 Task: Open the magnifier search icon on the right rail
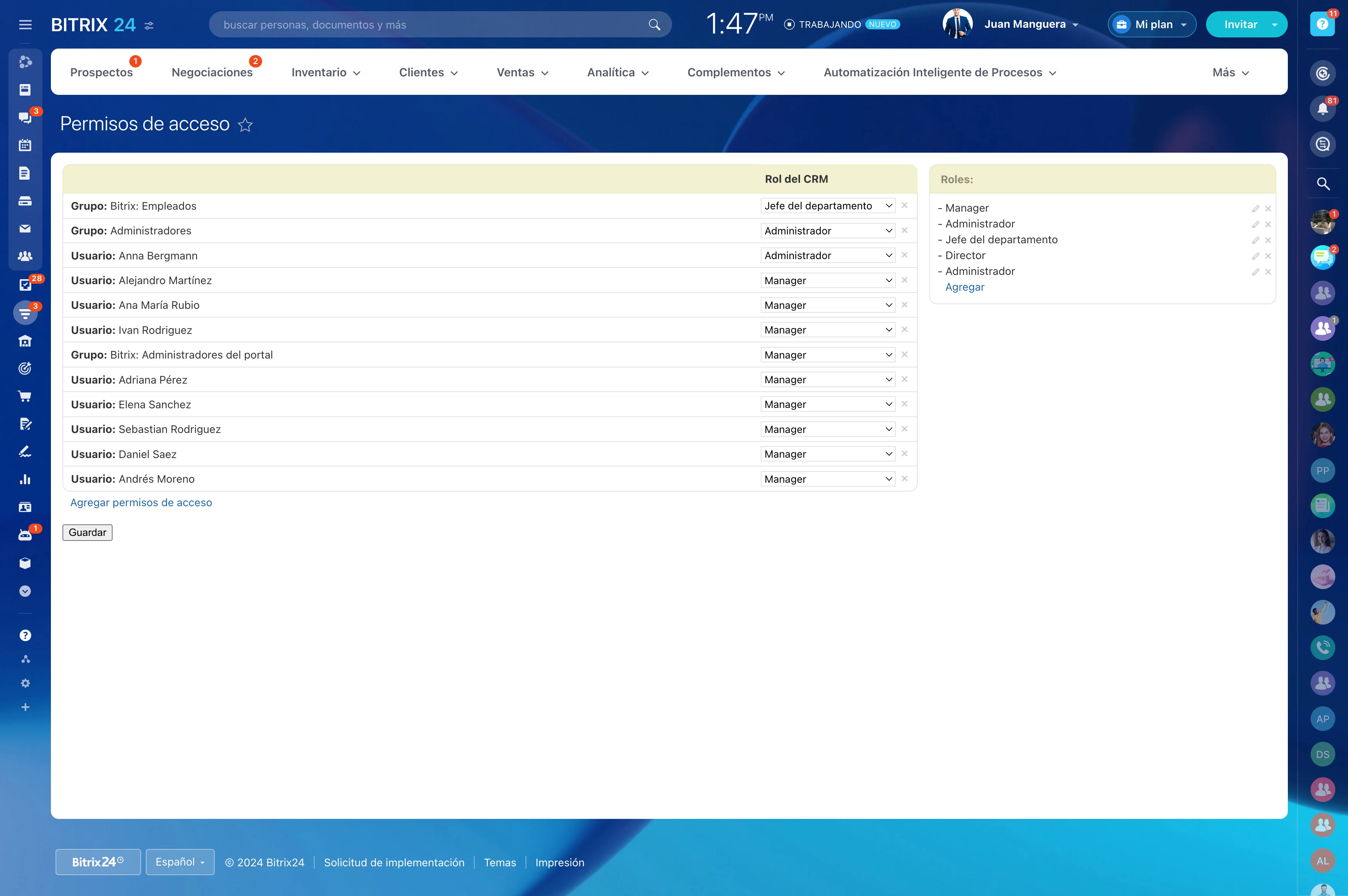pyautogui.click(x=1323, y=184)
